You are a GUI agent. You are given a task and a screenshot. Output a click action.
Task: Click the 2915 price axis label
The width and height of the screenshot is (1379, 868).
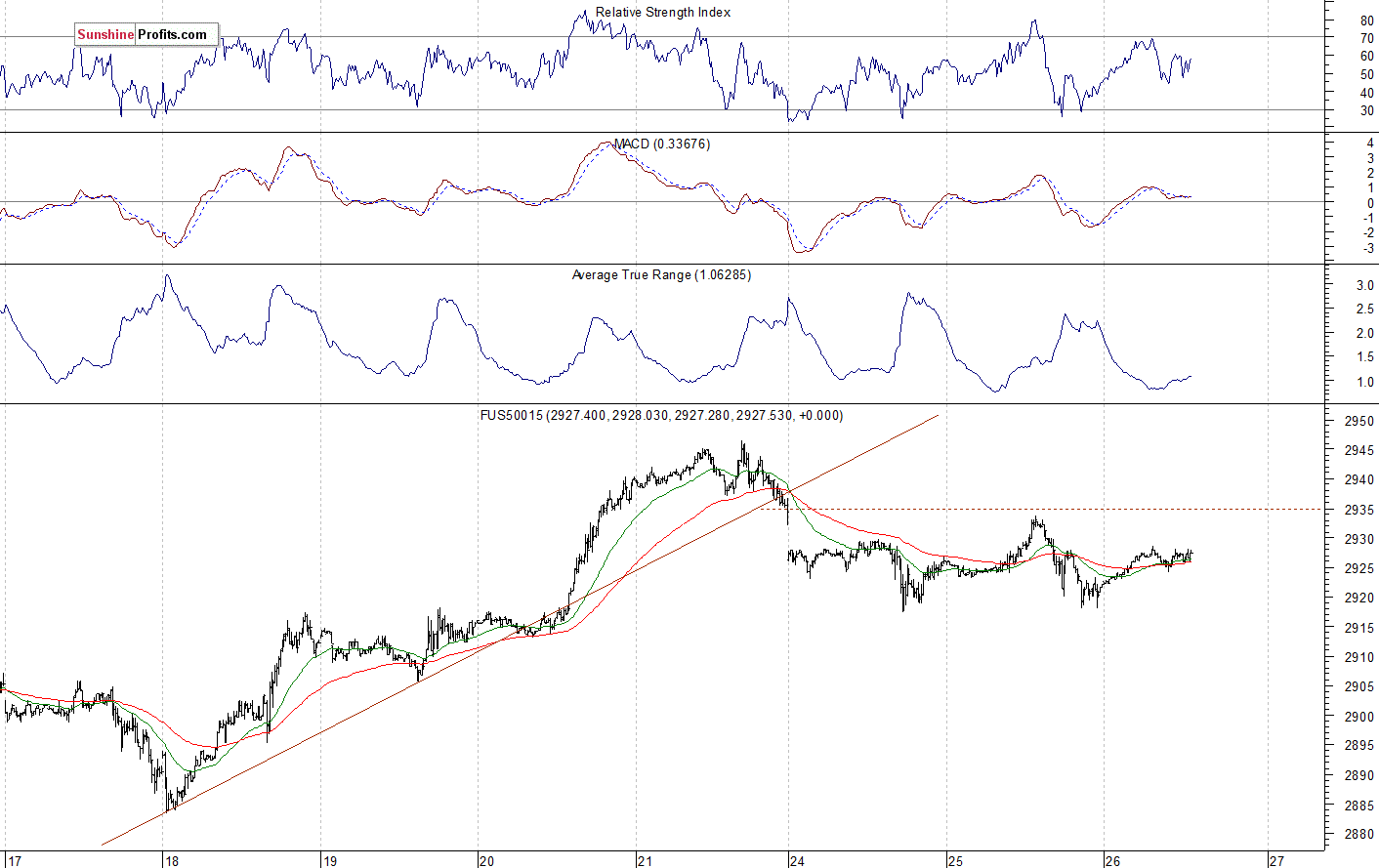[x=1359, y=628]
